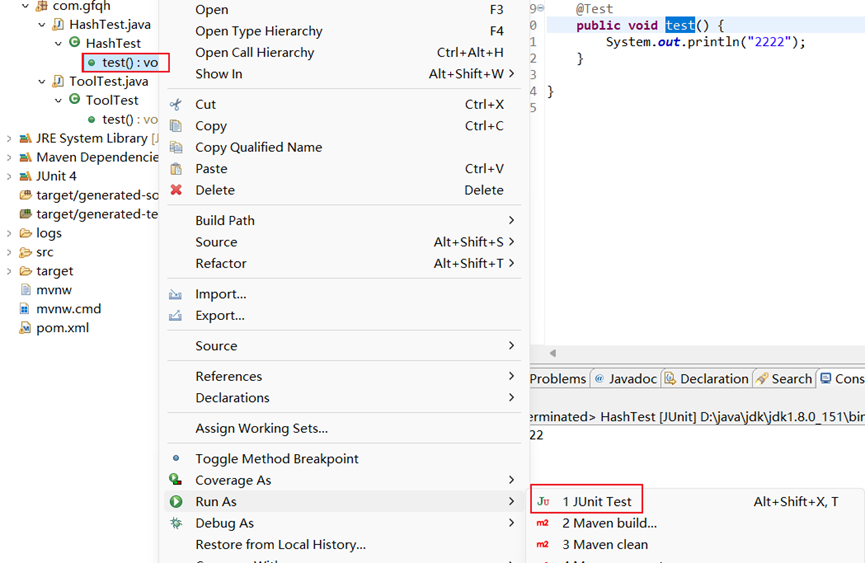
Task: Choose Open Call Hierarchy
Action: click(344, 52)
